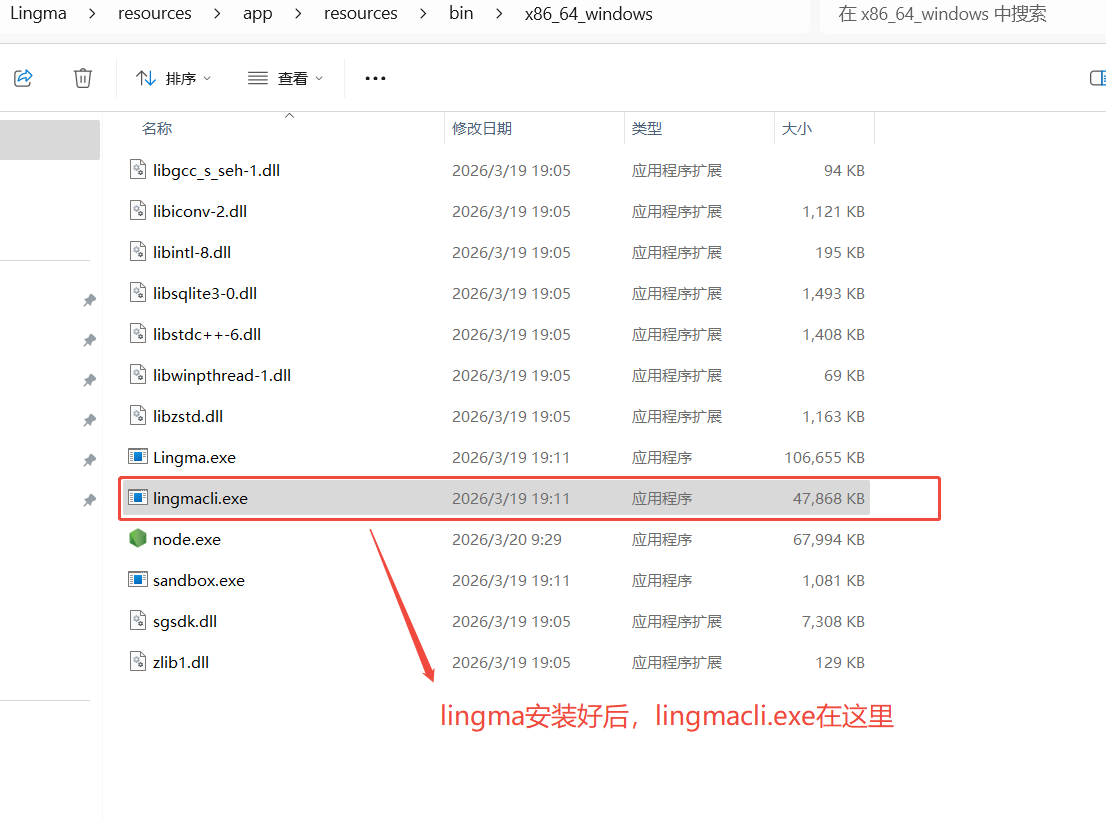
Task: Sort by Date modified (修改日期) column header
Action: pos(482,128)
